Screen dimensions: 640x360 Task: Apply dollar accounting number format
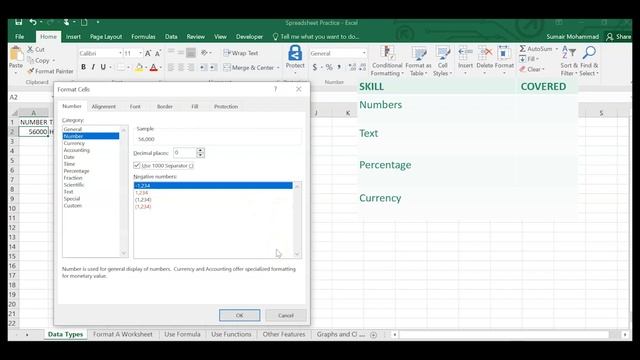[x=314, y=67]
